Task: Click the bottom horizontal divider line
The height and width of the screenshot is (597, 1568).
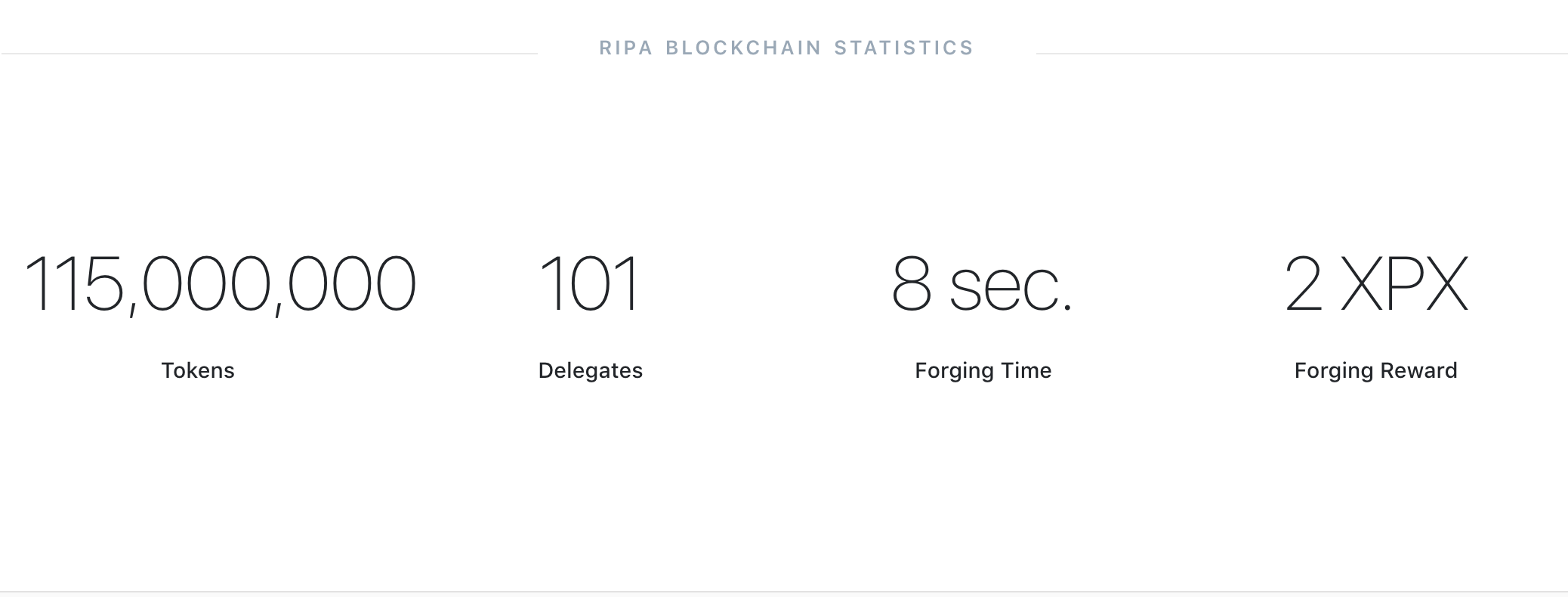Action: click(784, 591)
